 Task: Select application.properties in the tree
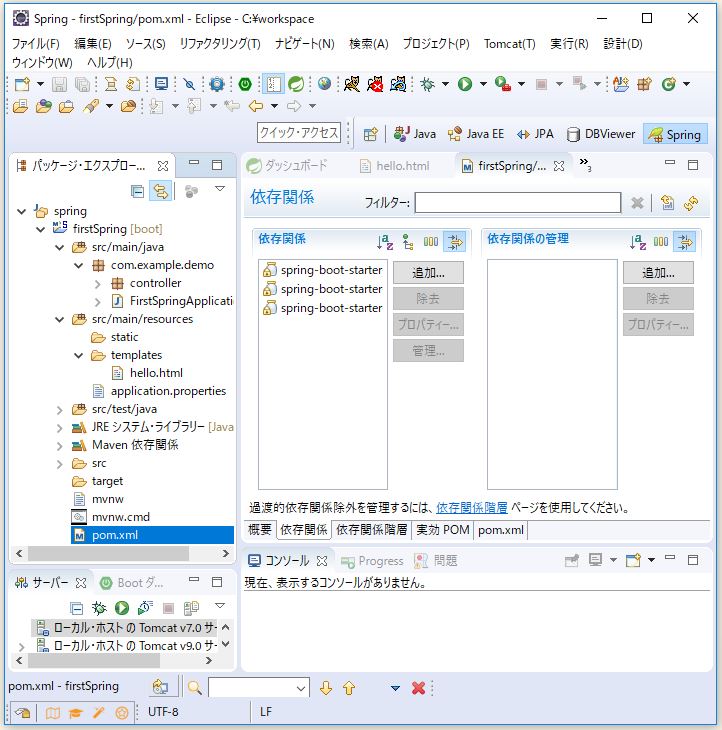pyautogui.click(x=159, y=391)
